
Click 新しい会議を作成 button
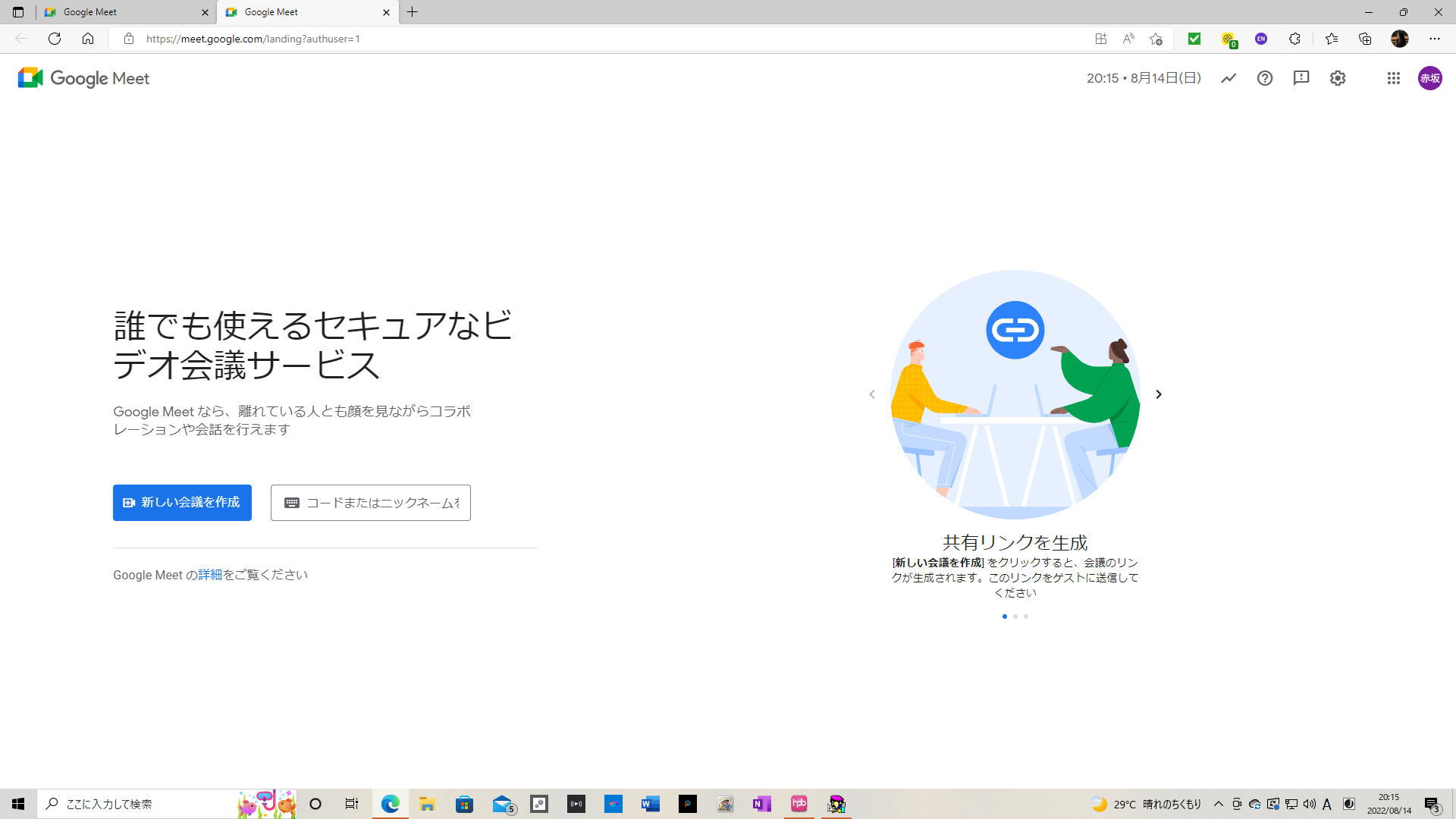[x=182, y=503]
